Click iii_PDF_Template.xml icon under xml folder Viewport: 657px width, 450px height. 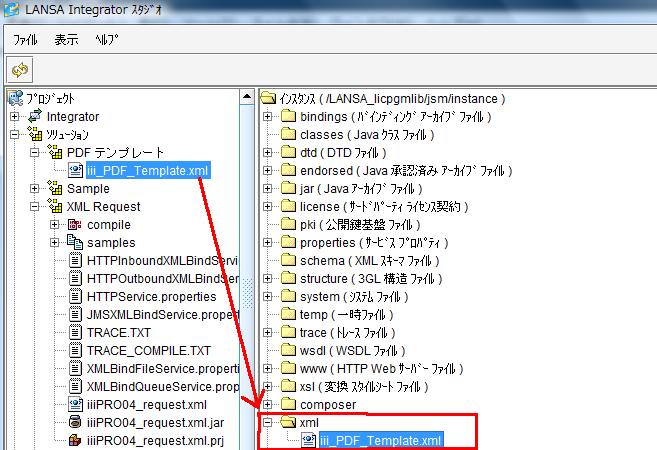coord(309,440)
